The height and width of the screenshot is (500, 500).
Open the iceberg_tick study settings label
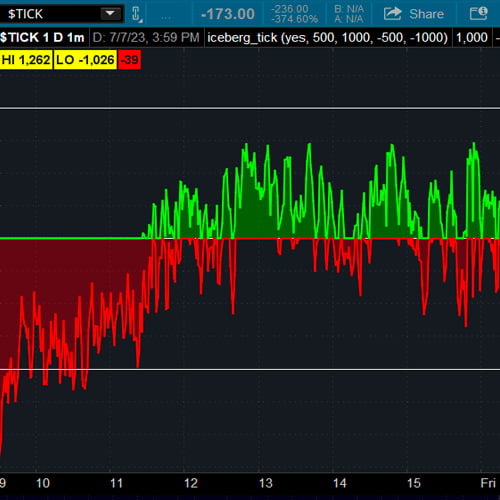pos(327,37)
